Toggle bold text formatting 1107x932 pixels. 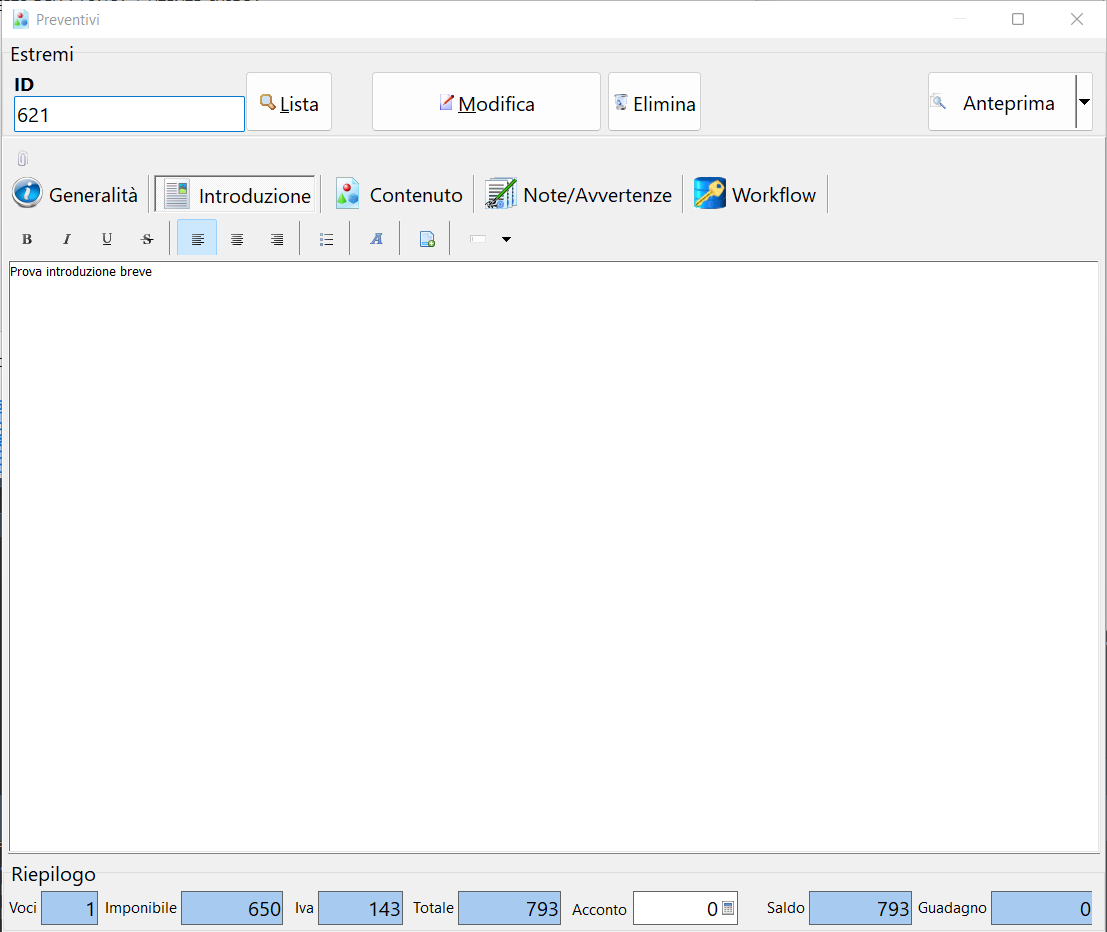pos(27,239)
